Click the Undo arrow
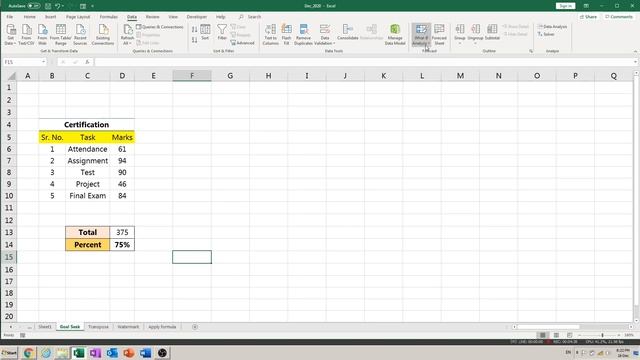Viewport: 640px width, 360px height. (x=58, y=6)
